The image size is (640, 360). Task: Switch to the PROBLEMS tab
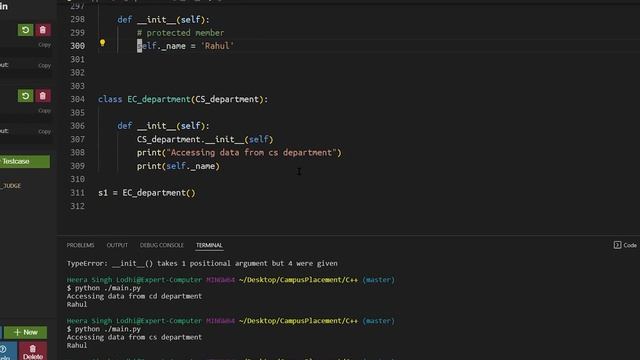(80, 245)
